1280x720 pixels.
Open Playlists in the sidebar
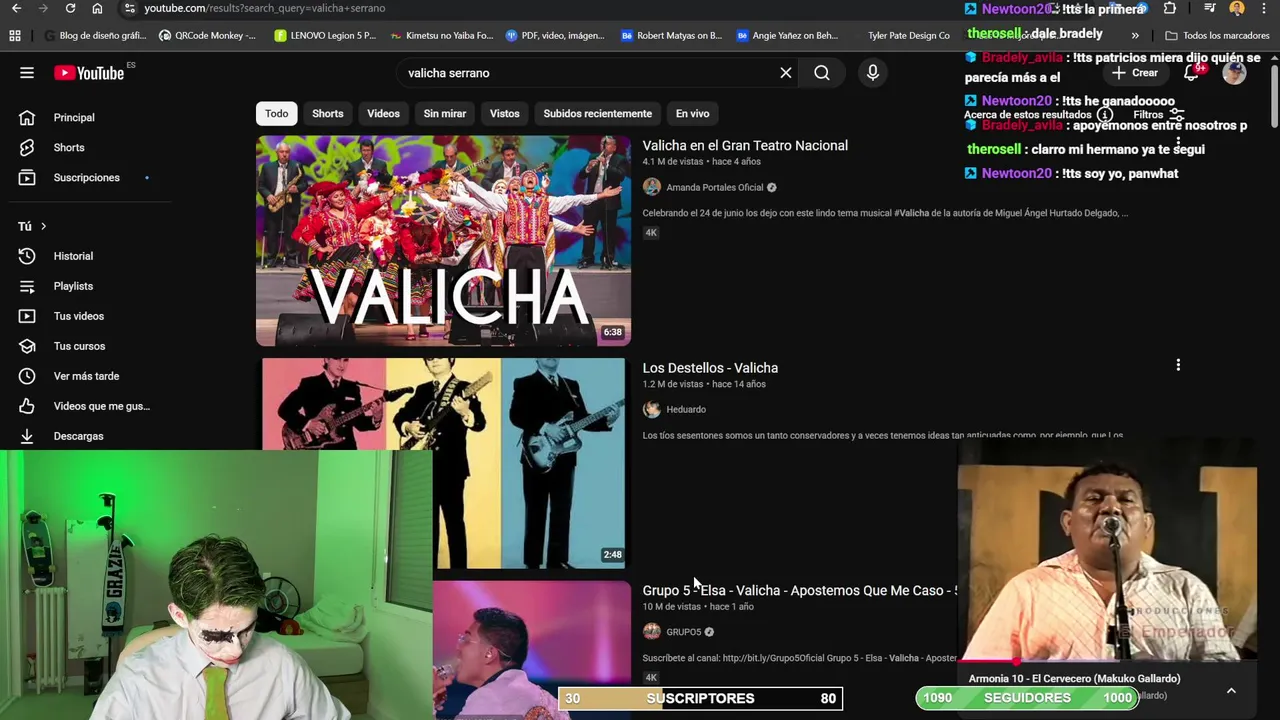[73, 286]
